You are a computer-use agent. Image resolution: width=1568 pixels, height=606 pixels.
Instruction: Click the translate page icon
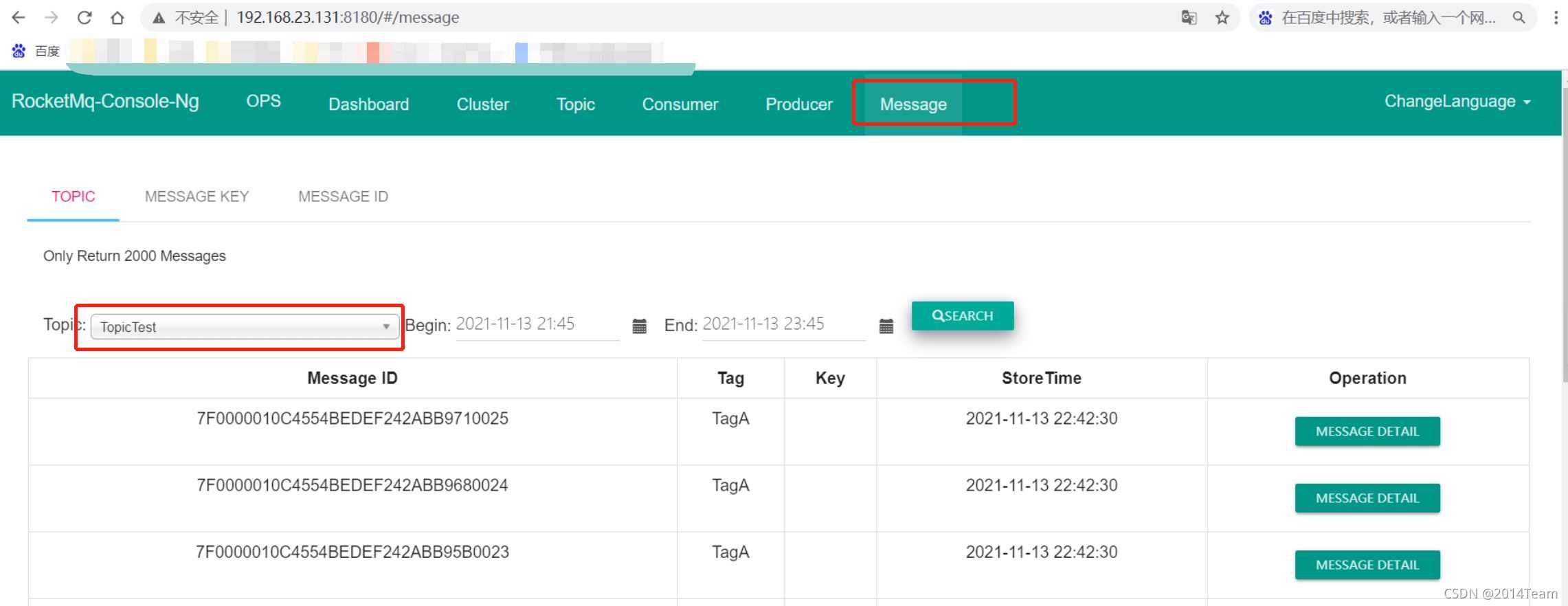pyautogui.click(x=1189, y=18)
